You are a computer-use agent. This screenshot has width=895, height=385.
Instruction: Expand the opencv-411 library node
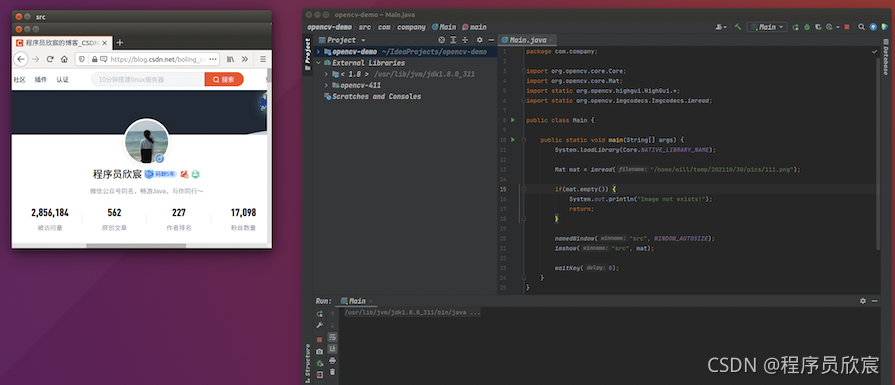tap(326, 85)
